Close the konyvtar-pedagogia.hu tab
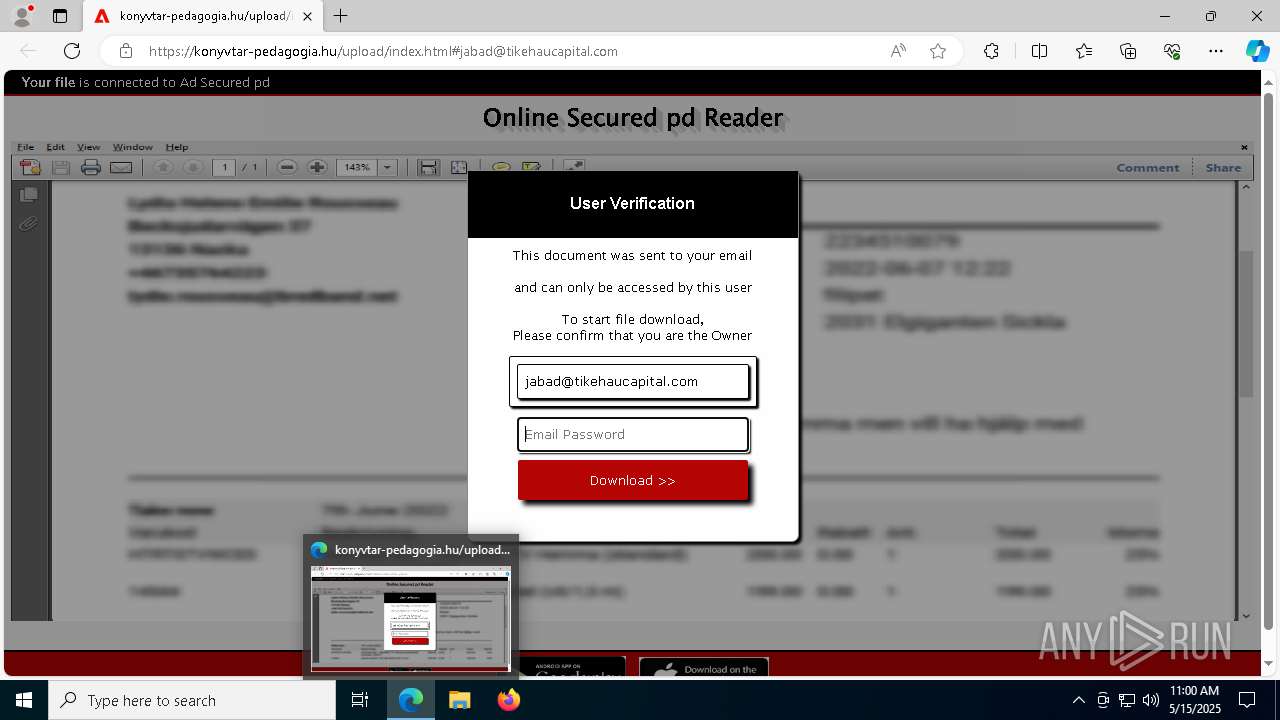The width and height of the screenshot is (1280, 720). (x=308, y=16)
